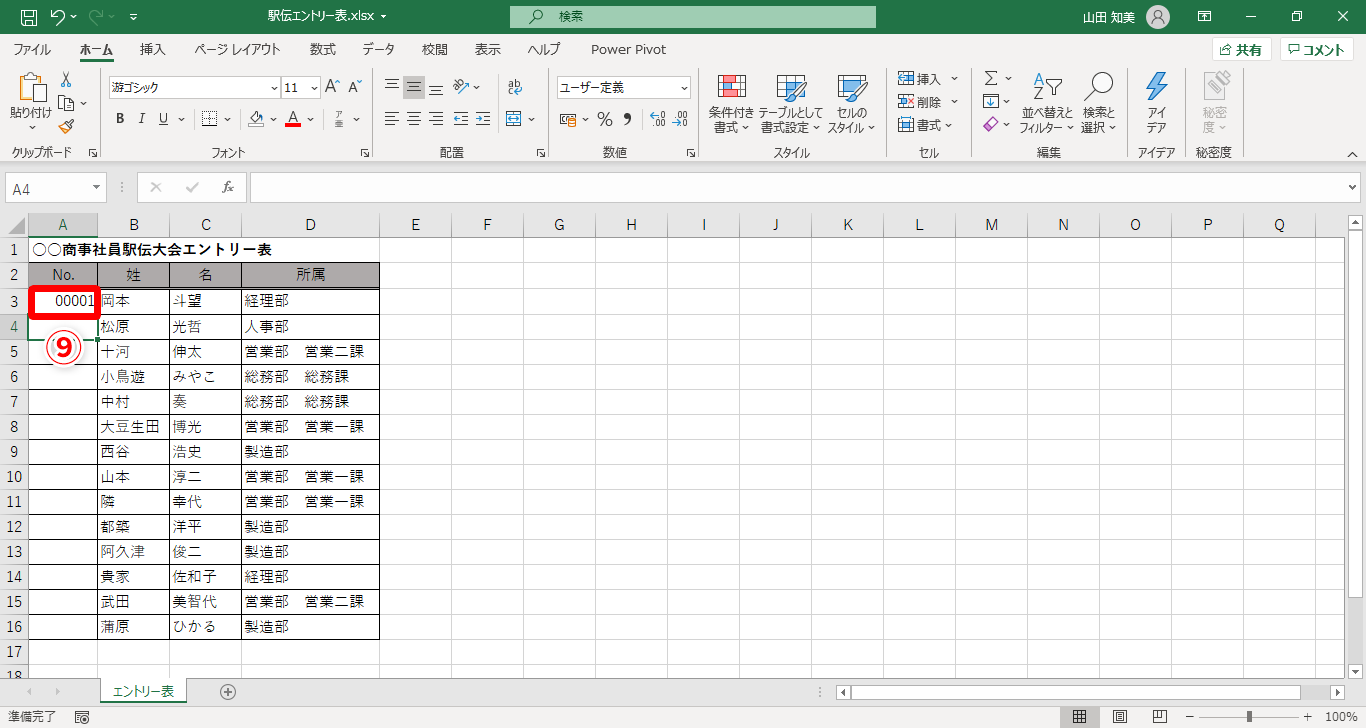Click the Cut scissors icon

coord(66,79)
